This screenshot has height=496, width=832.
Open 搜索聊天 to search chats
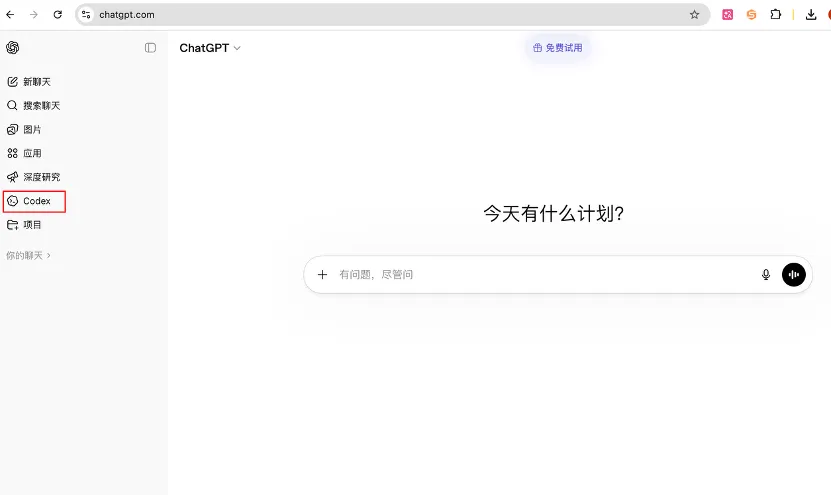33,106
